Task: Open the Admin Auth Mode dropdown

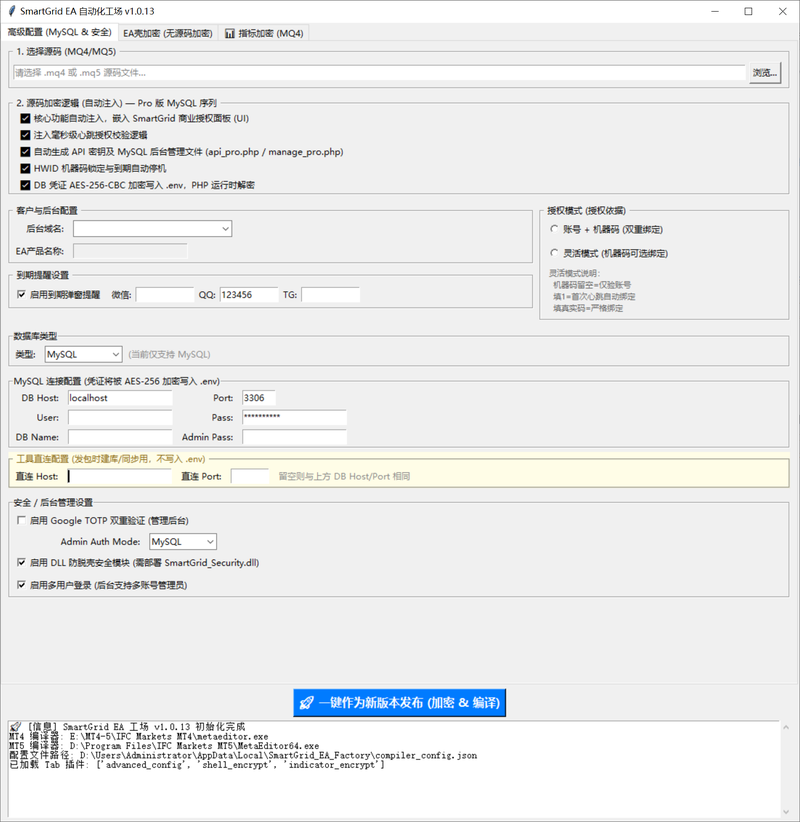Action: point(183,542)
